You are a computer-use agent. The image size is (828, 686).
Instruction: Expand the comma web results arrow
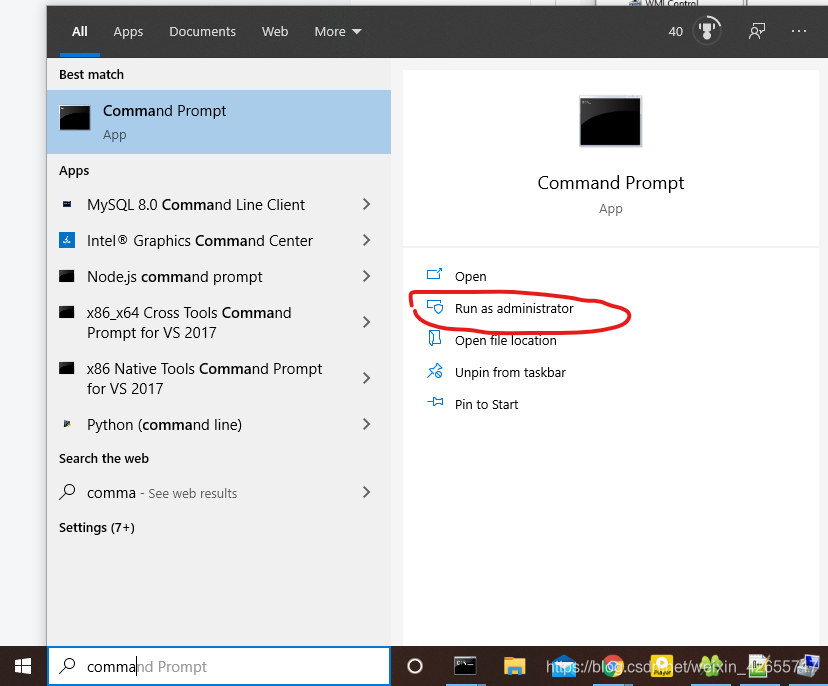(366, 492)
